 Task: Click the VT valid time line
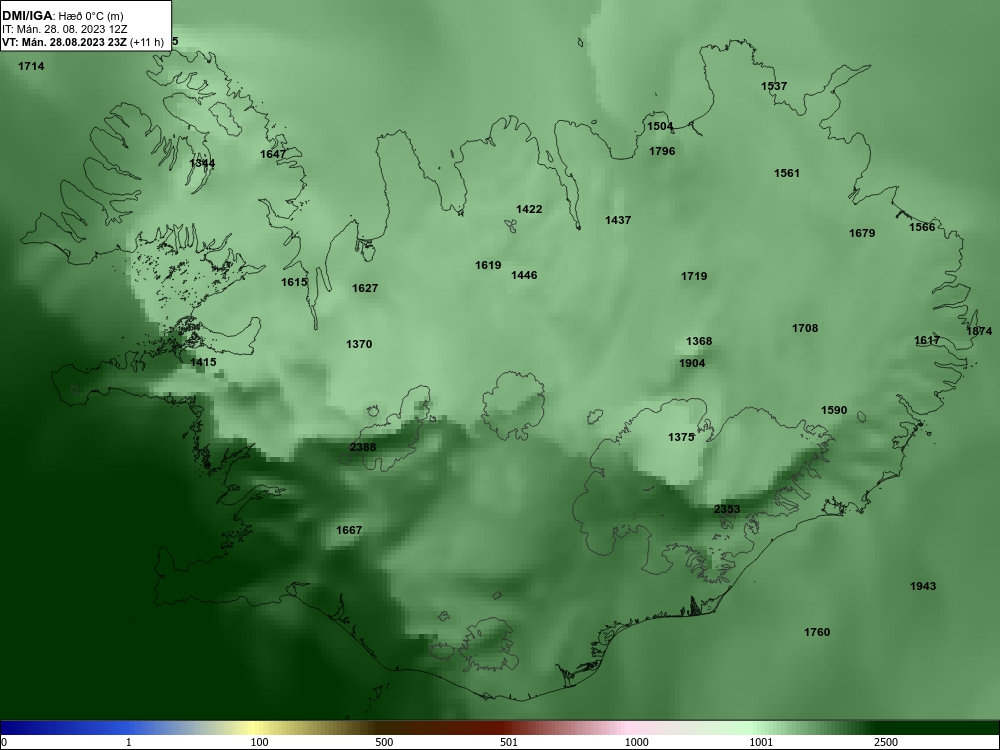point(83,42)
